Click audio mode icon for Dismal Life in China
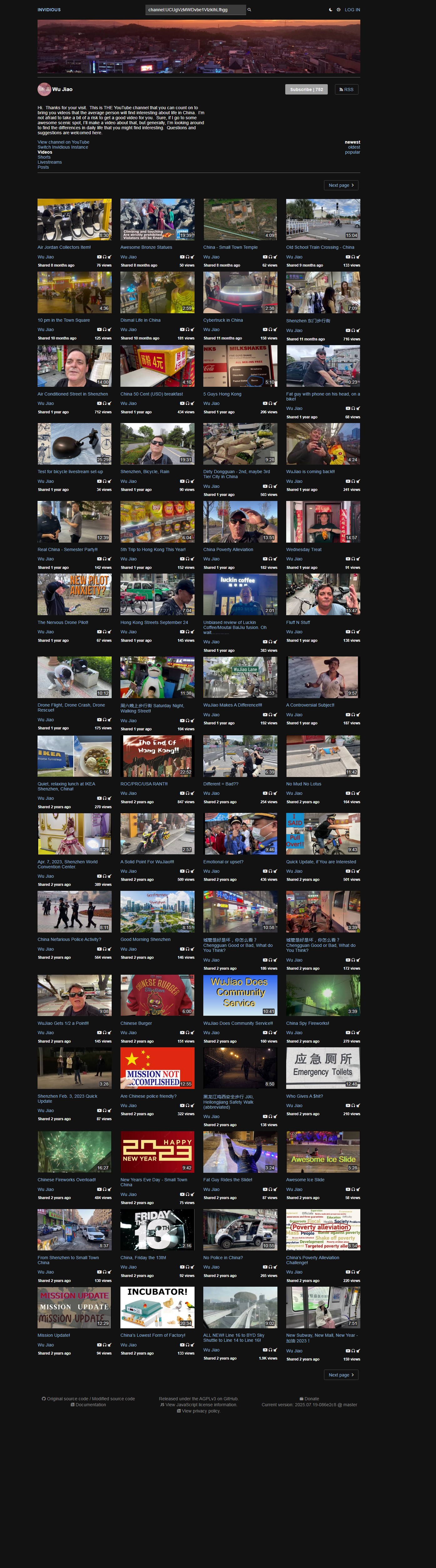Viewport: 436px width, 1568px height. (x=187, y=330)
